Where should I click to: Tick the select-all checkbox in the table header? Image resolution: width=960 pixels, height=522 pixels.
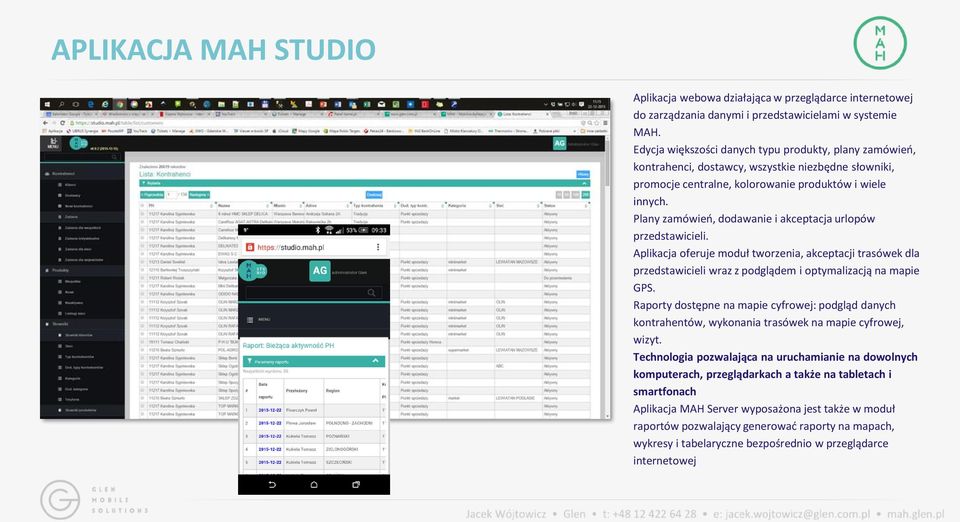click(143, 206)
